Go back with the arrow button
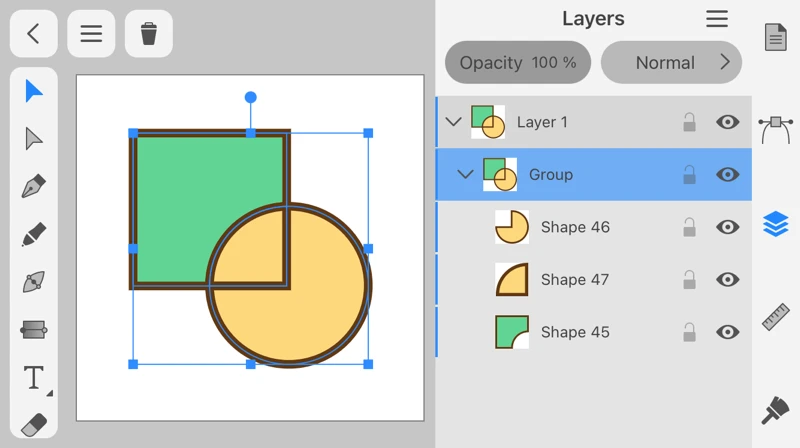 point(33,34)
